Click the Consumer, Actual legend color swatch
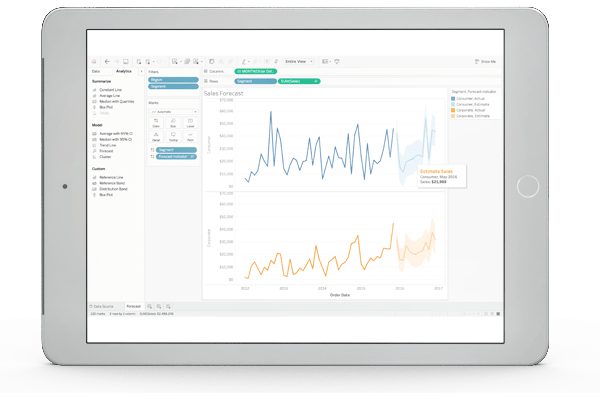 tap(453, 99)
